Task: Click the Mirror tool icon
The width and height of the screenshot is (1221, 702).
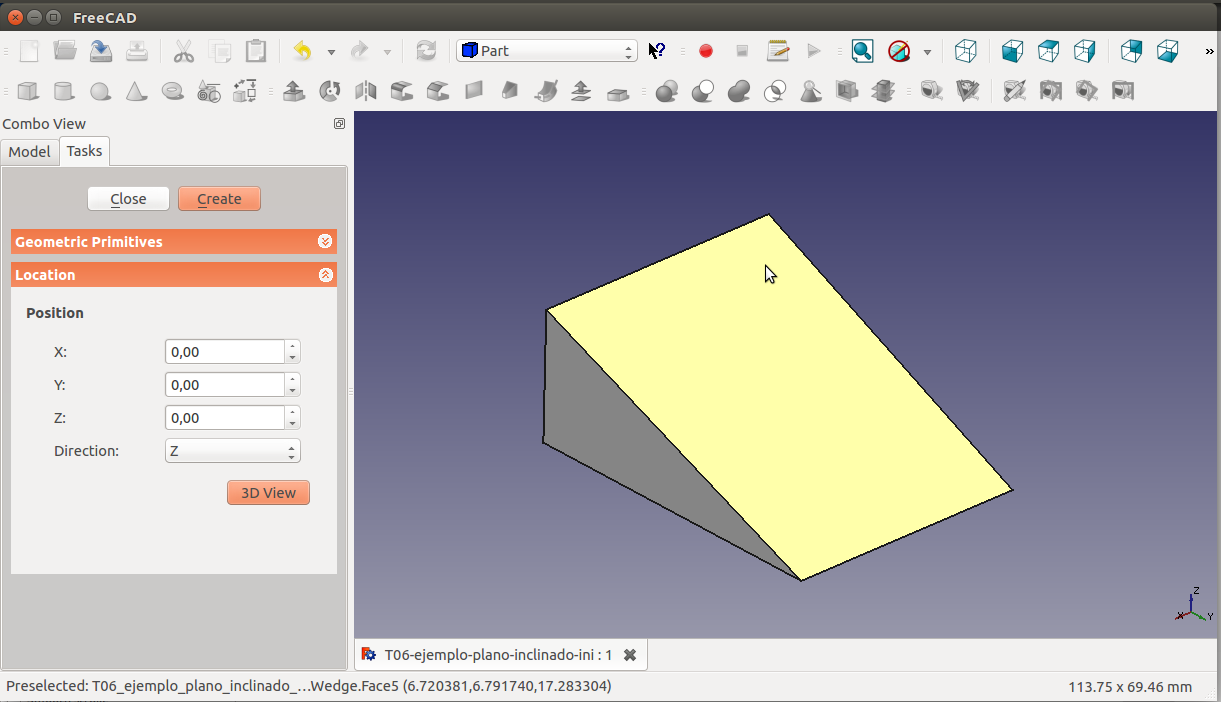Action: coord(366,91)
